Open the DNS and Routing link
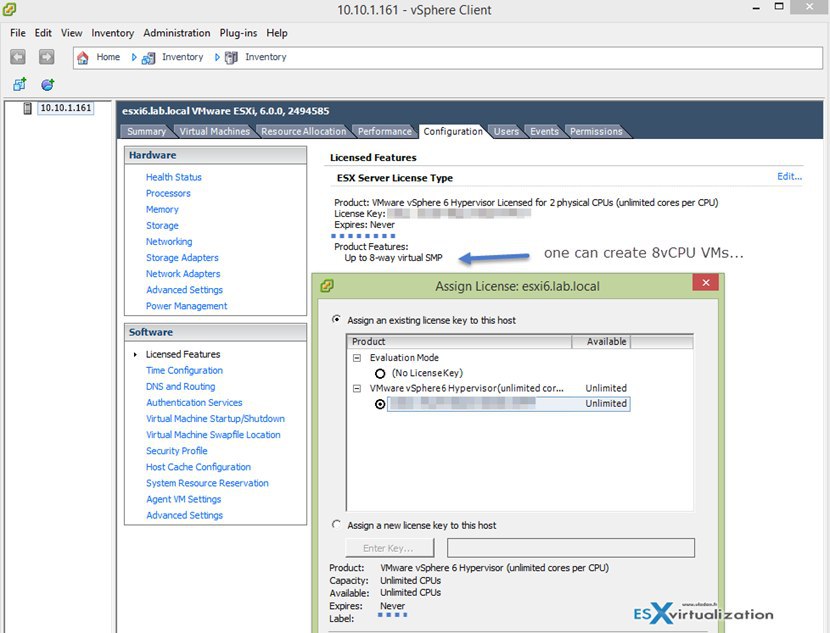Image resolution: width=830 pixels, height=633 pixels. [x=181, y=386]
